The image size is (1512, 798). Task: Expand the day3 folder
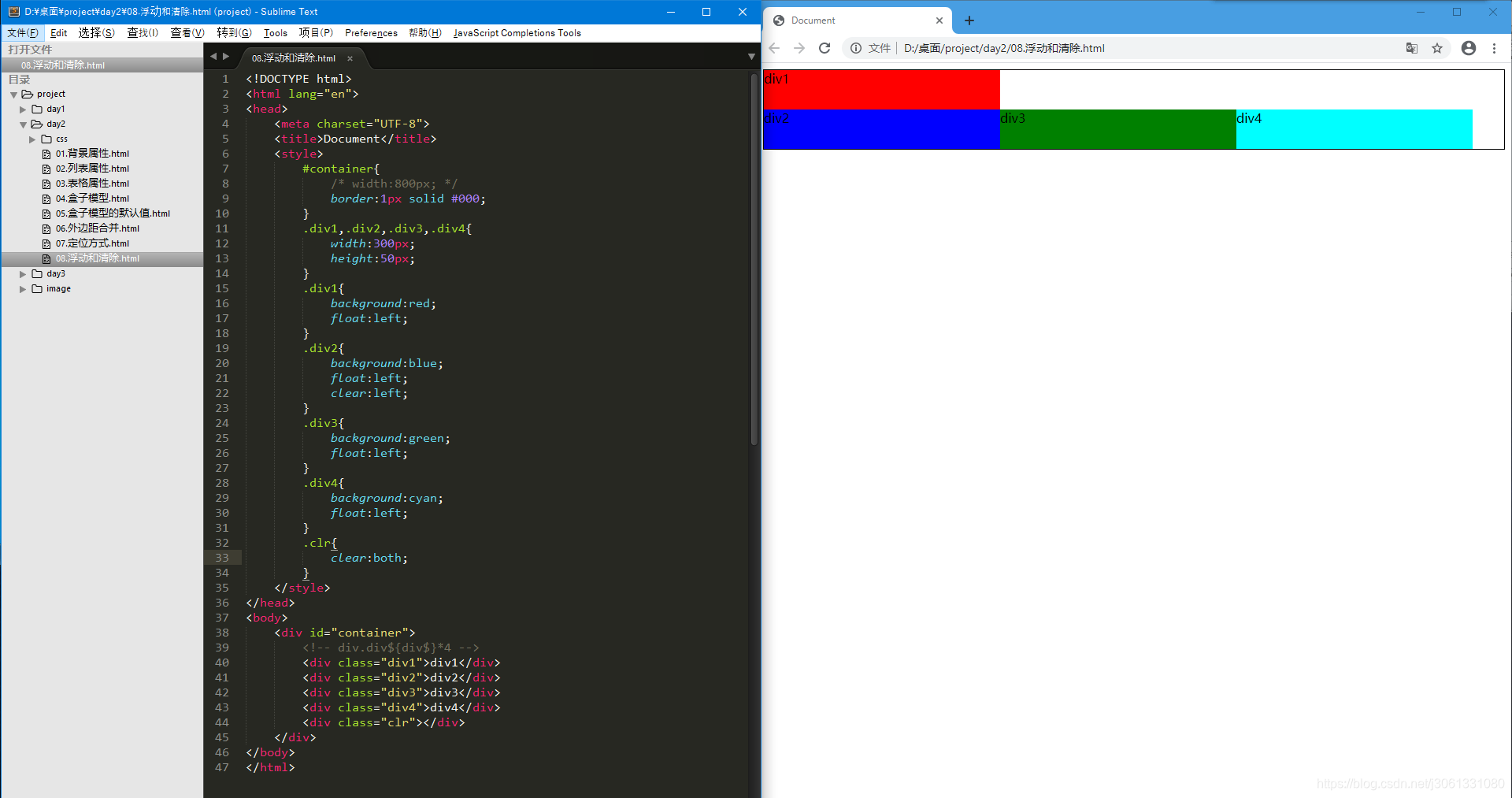click(23, 274)
